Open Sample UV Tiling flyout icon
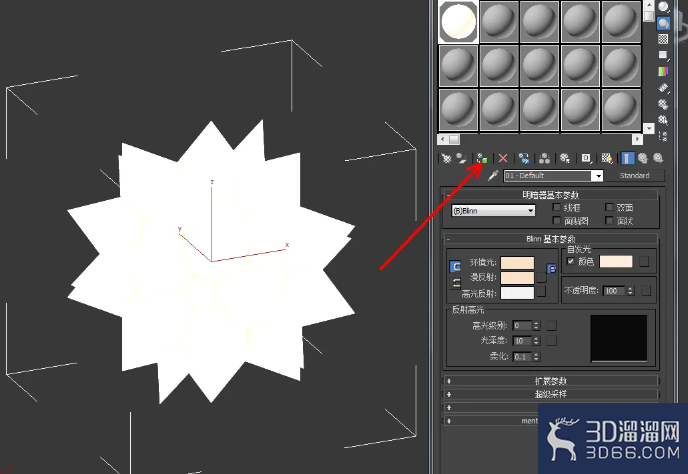Image resolution: width=688 pixels, height=474 pixels. pos(663,55)
